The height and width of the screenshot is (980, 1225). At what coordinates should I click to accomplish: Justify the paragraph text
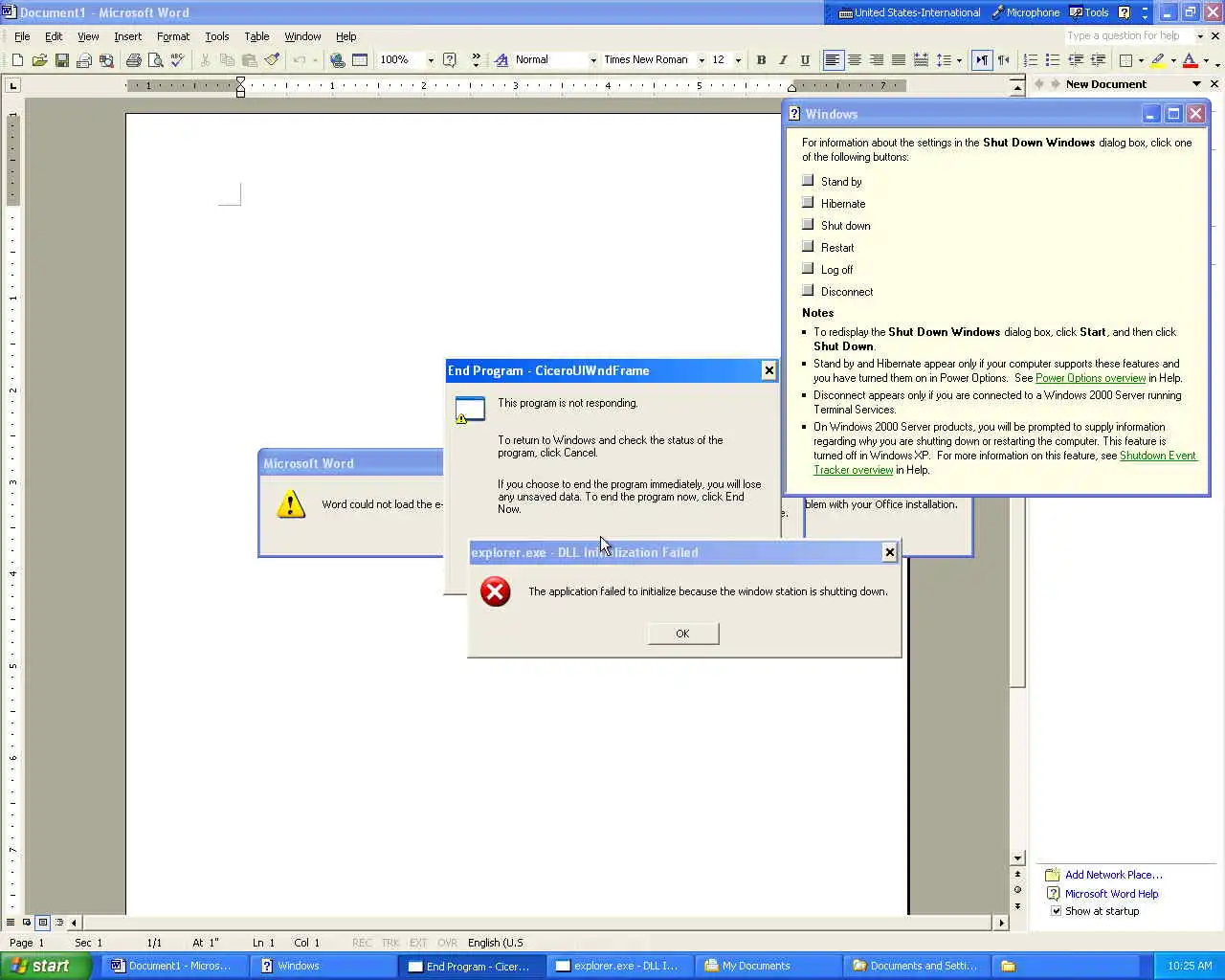899,60
